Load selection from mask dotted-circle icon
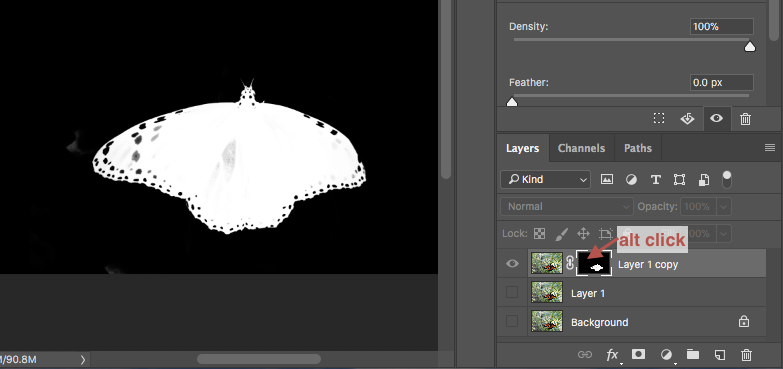 pos(659,118)
